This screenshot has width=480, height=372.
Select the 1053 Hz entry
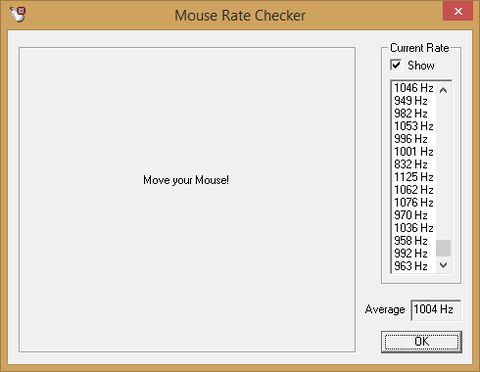(x=414, y=126)
